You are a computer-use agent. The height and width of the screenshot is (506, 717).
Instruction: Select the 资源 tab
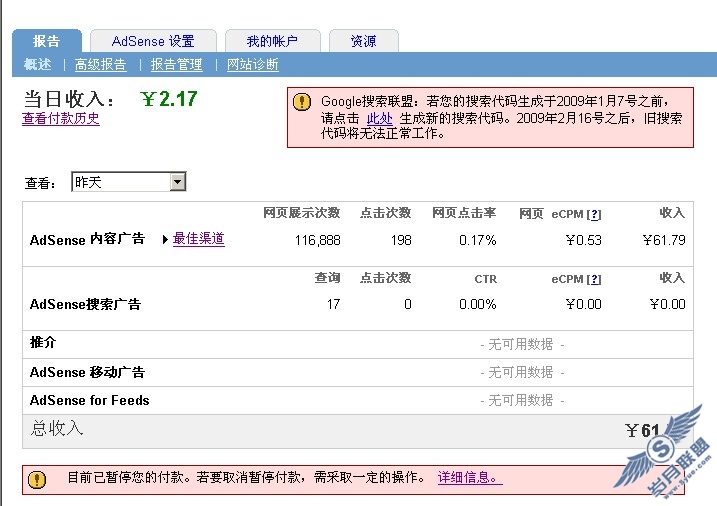[x=363, y=41]
